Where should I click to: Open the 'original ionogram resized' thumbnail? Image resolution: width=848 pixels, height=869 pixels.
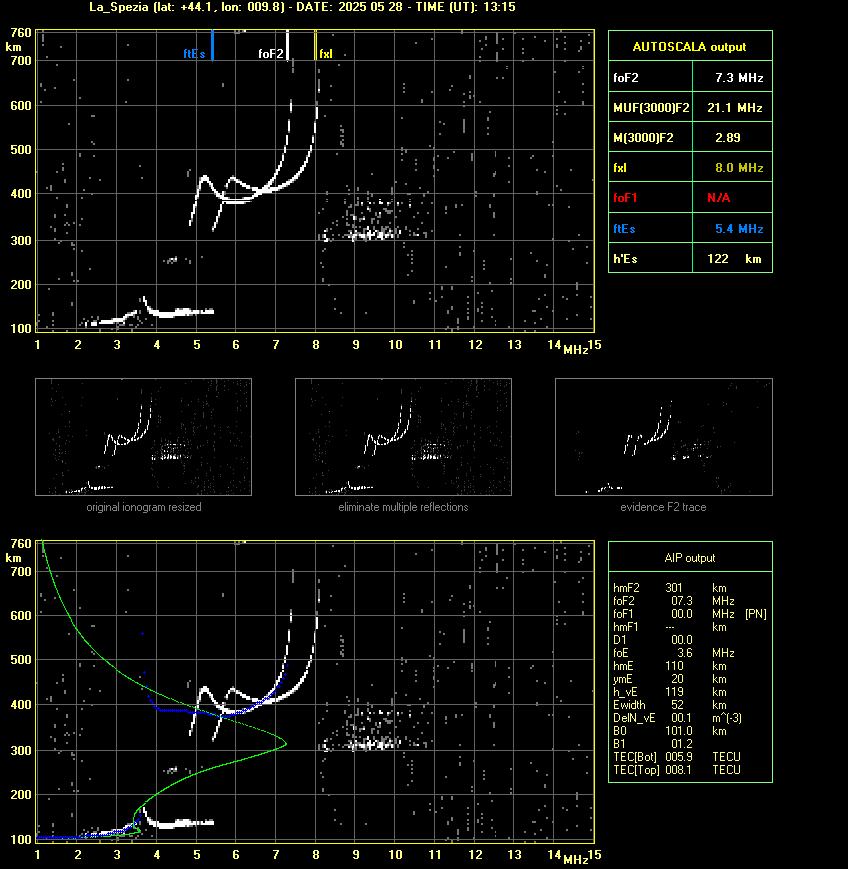(x=144, y=437)
